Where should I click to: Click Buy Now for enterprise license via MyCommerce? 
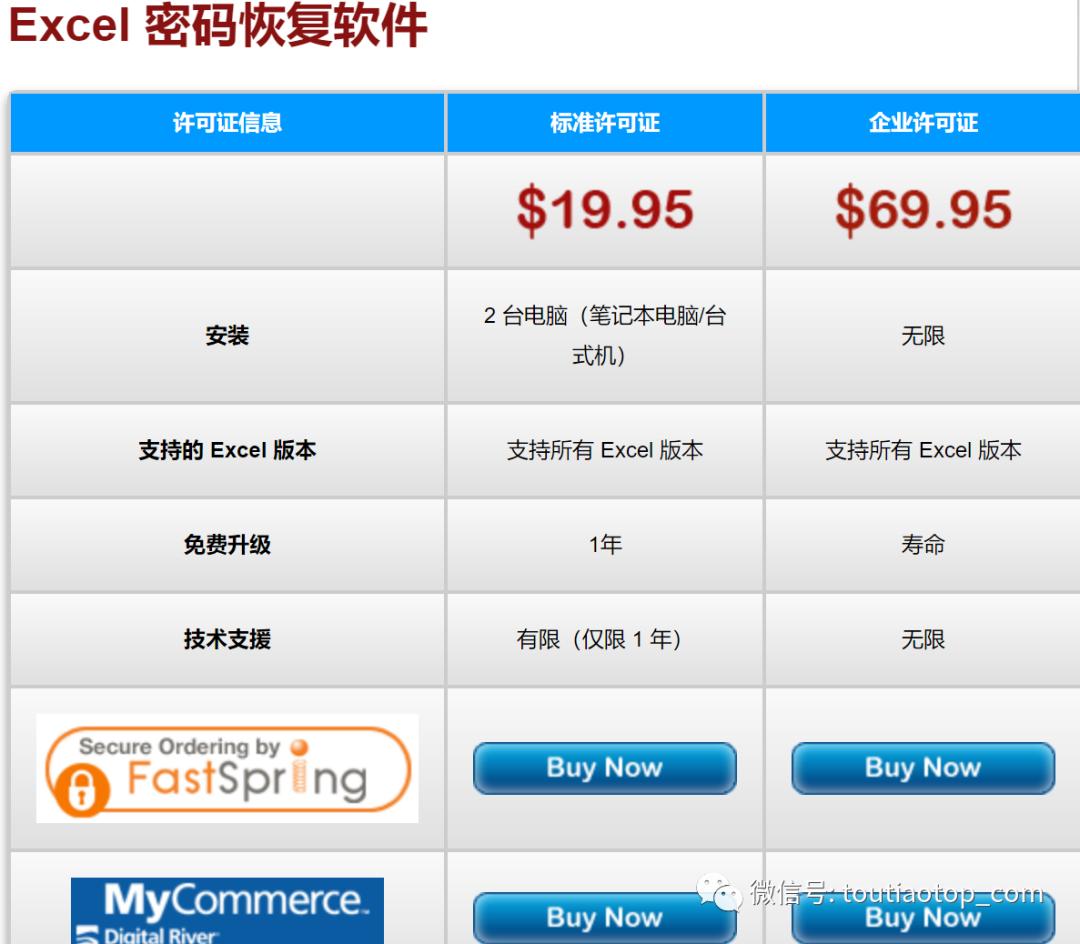pos(922,917)
